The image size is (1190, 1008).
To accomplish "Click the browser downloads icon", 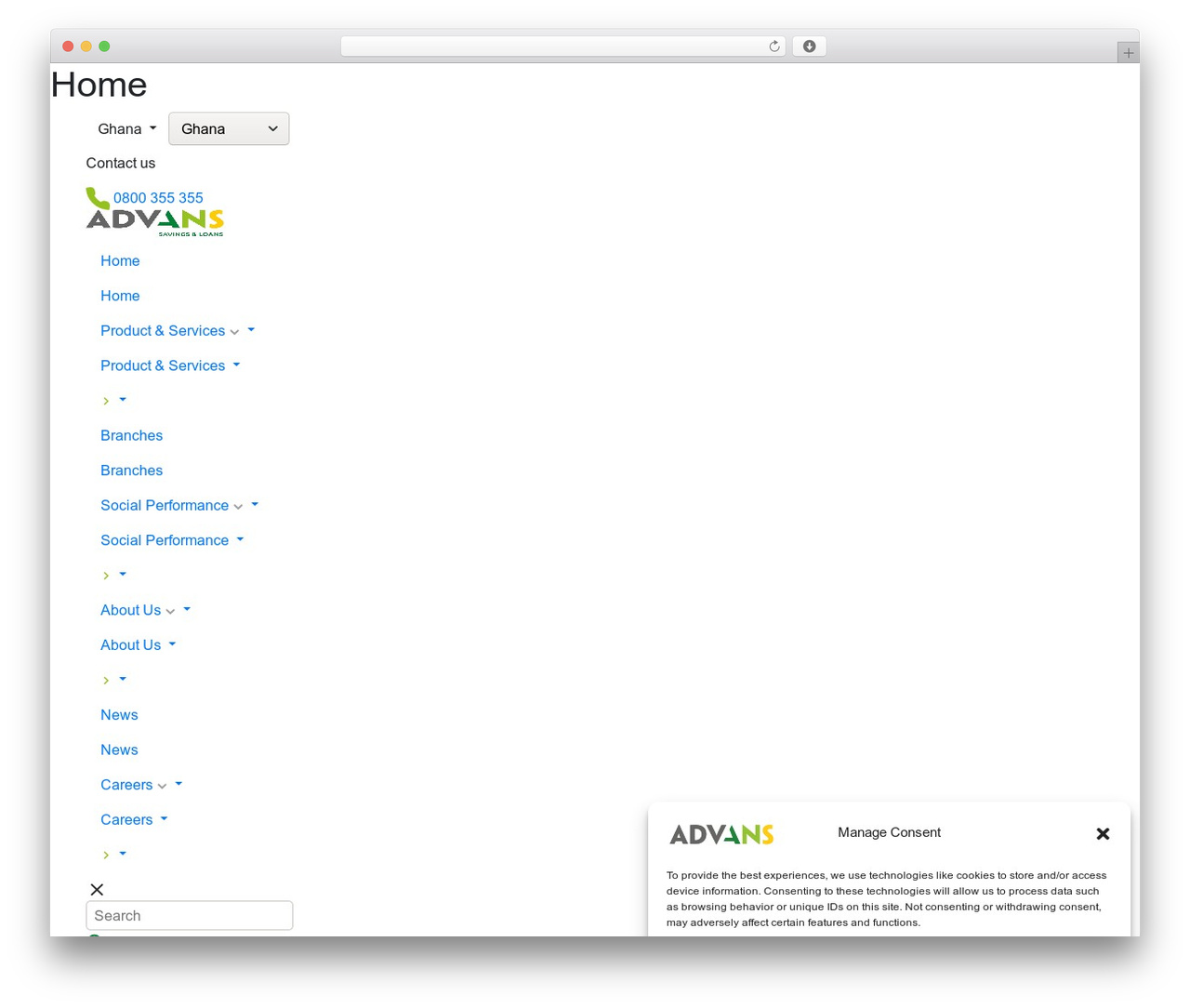I will click(809, 46).
